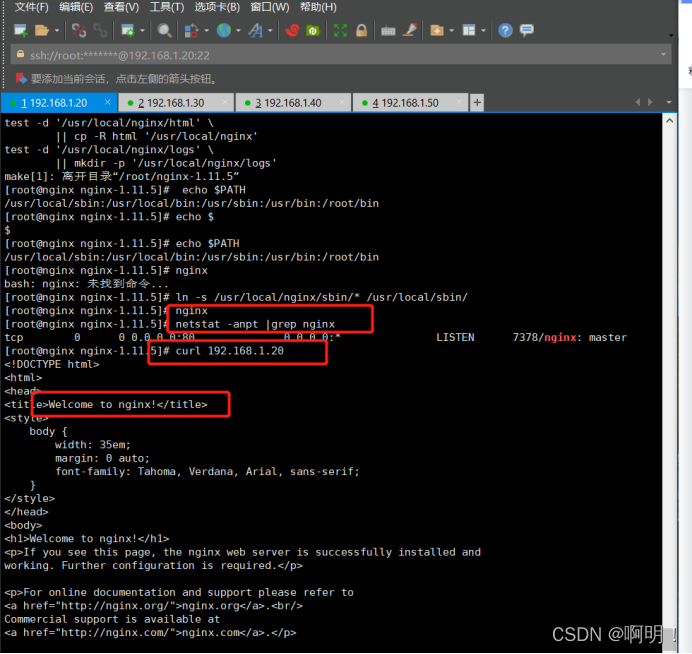Expand the Font dropdown arrow

[x=270, y=31]
